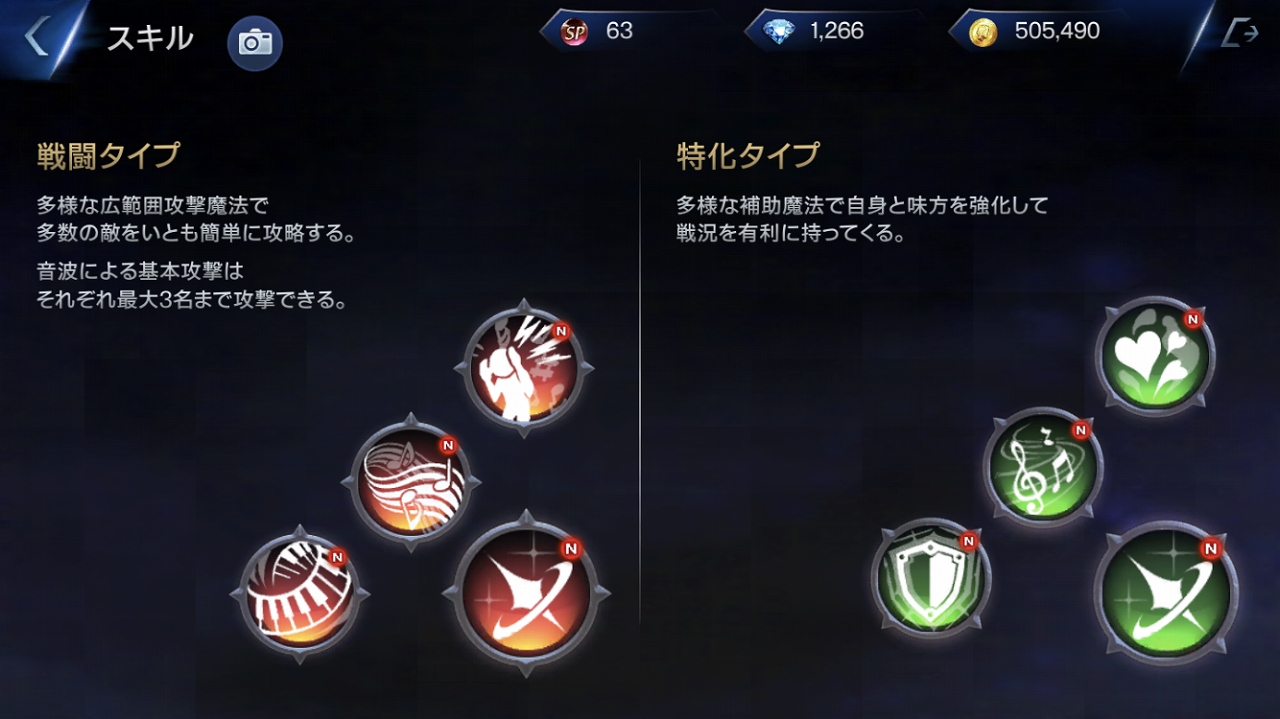Select the red piano keyboard skill icon
The image size is (1280, 719).
pos(300,593)
